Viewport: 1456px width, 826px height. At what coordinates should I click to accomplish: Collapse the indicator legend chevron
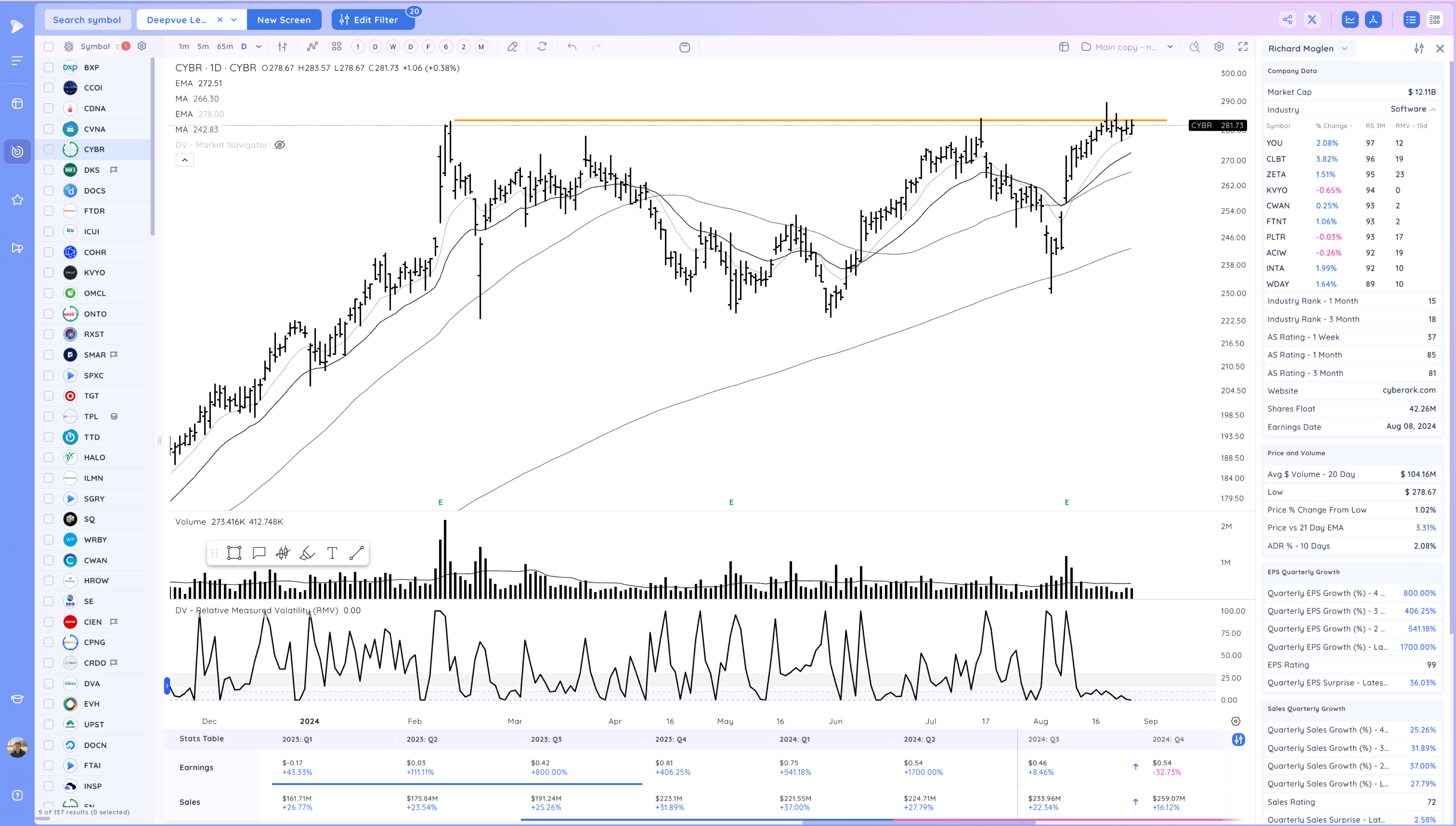coord(185,160)
